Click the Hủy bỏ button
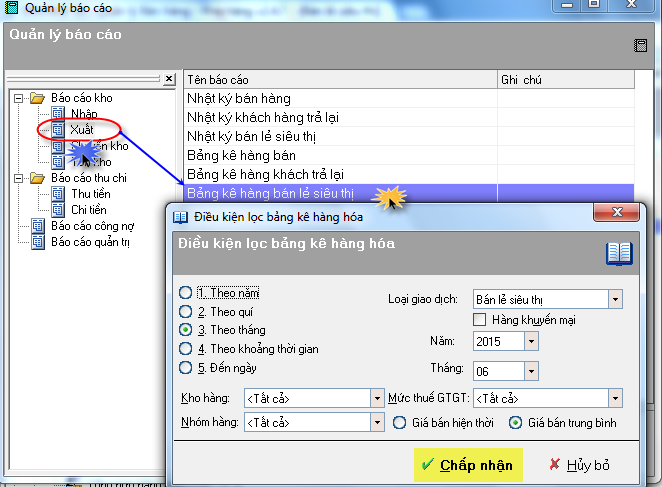Screen dimensions: 662x487 pos(579,465)
